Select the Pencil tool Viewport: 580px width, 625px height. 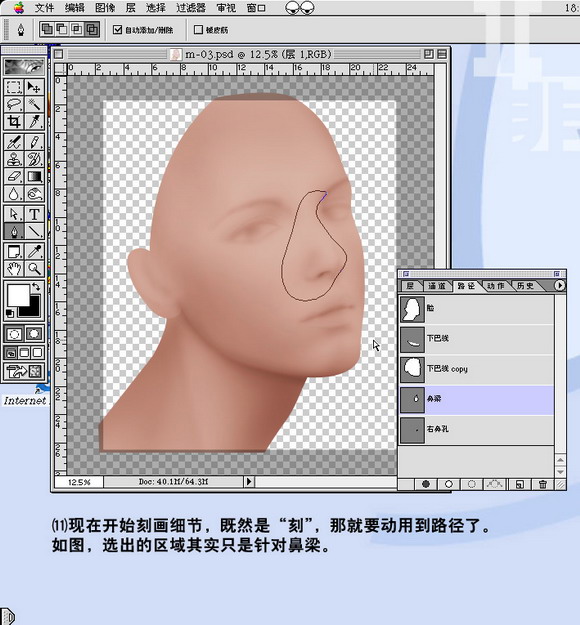point(34,142)
